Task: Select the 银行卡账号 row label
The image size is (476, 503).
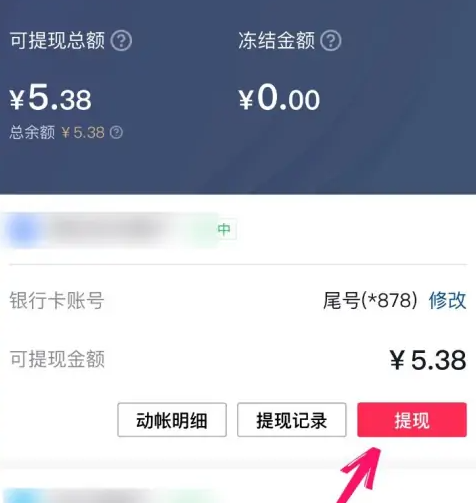Action: point(57,300)
